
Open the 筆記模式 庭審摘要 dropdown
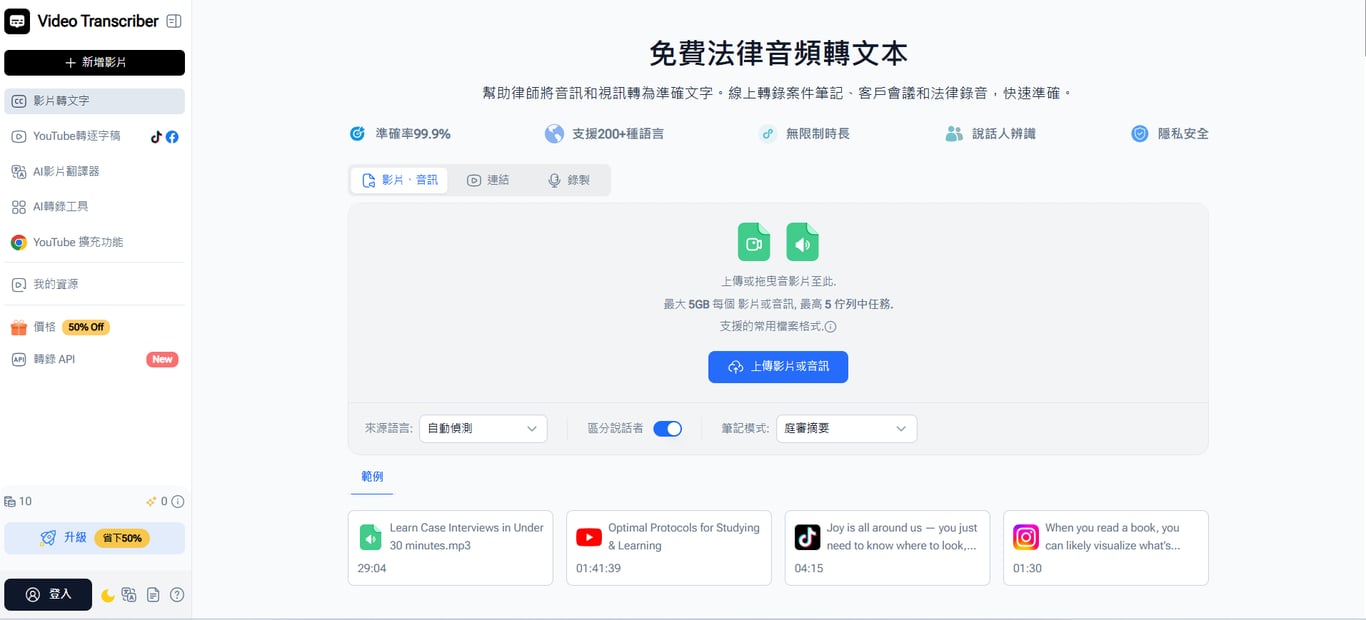coord(846,429)
